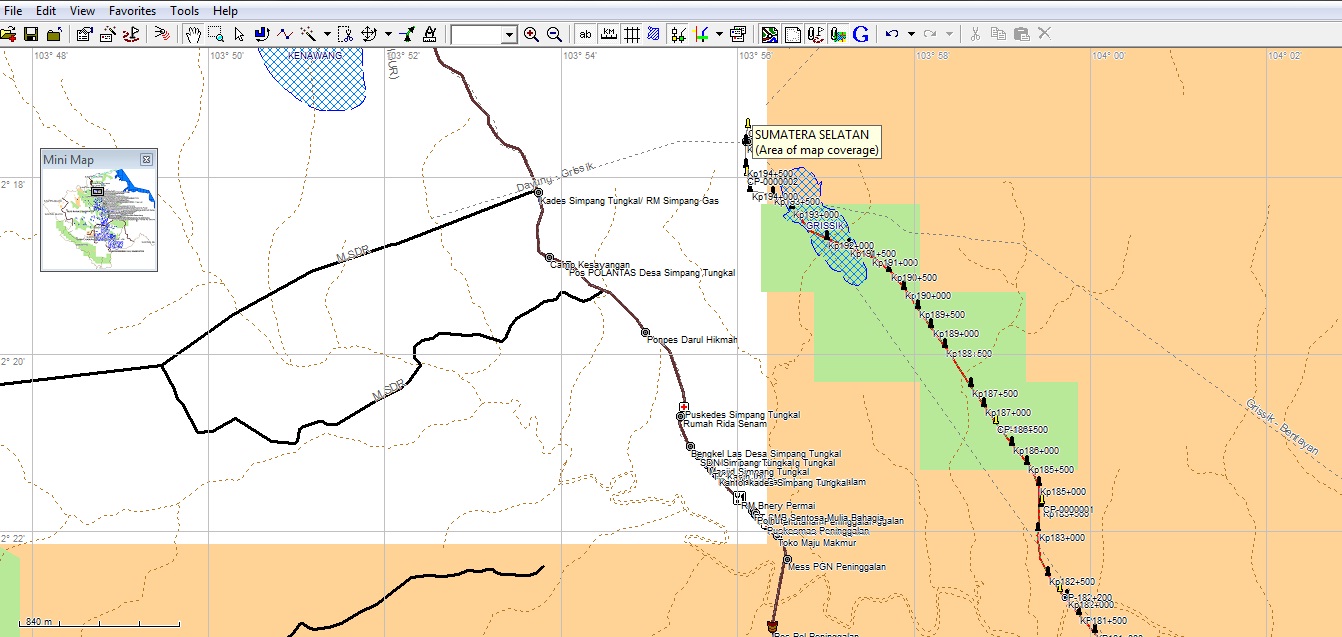Open the Tools menu

(x=184, y=11)
